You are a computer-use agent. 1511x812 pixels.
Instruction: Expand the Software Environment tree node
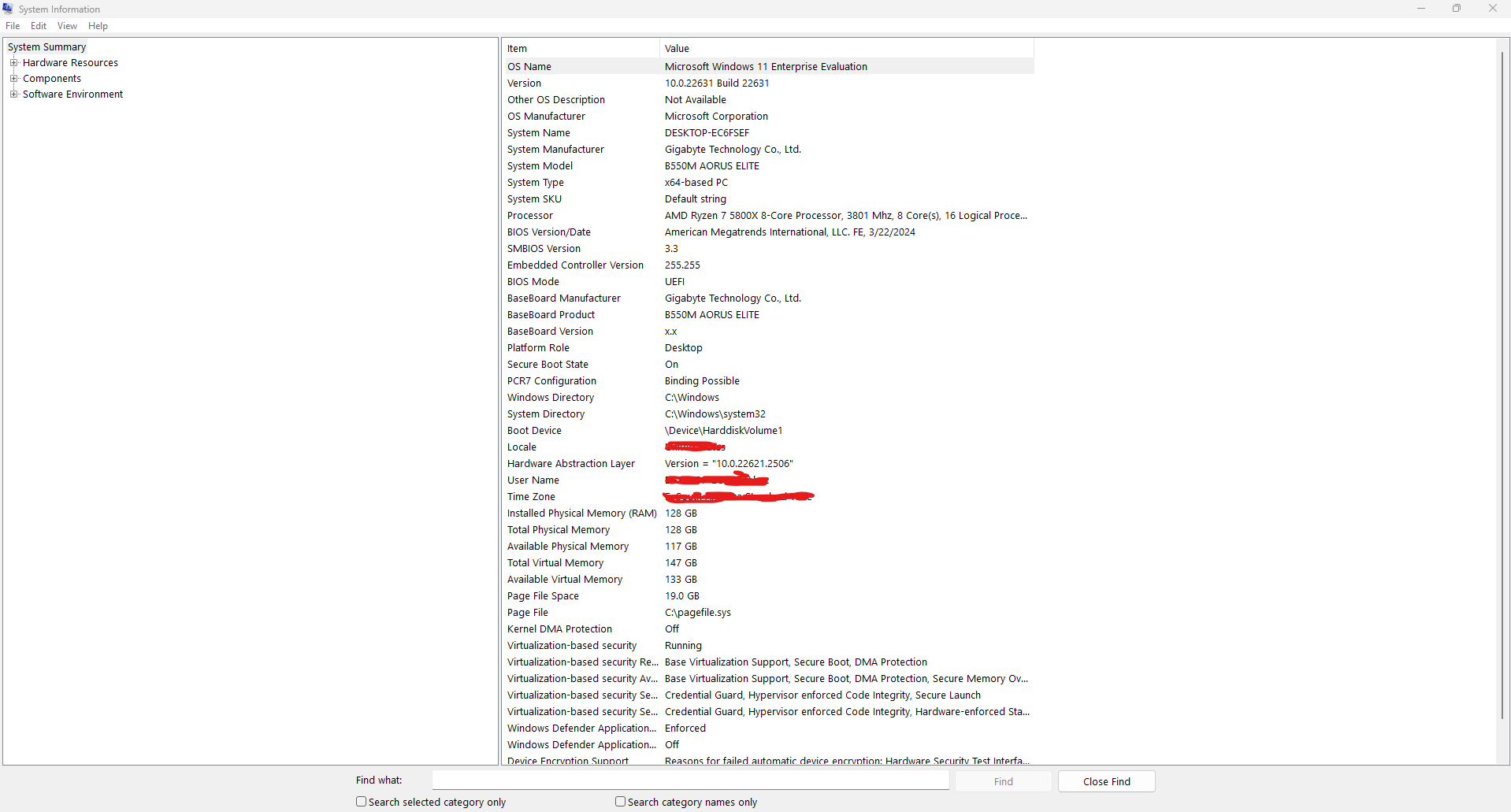tap(14, 94)
